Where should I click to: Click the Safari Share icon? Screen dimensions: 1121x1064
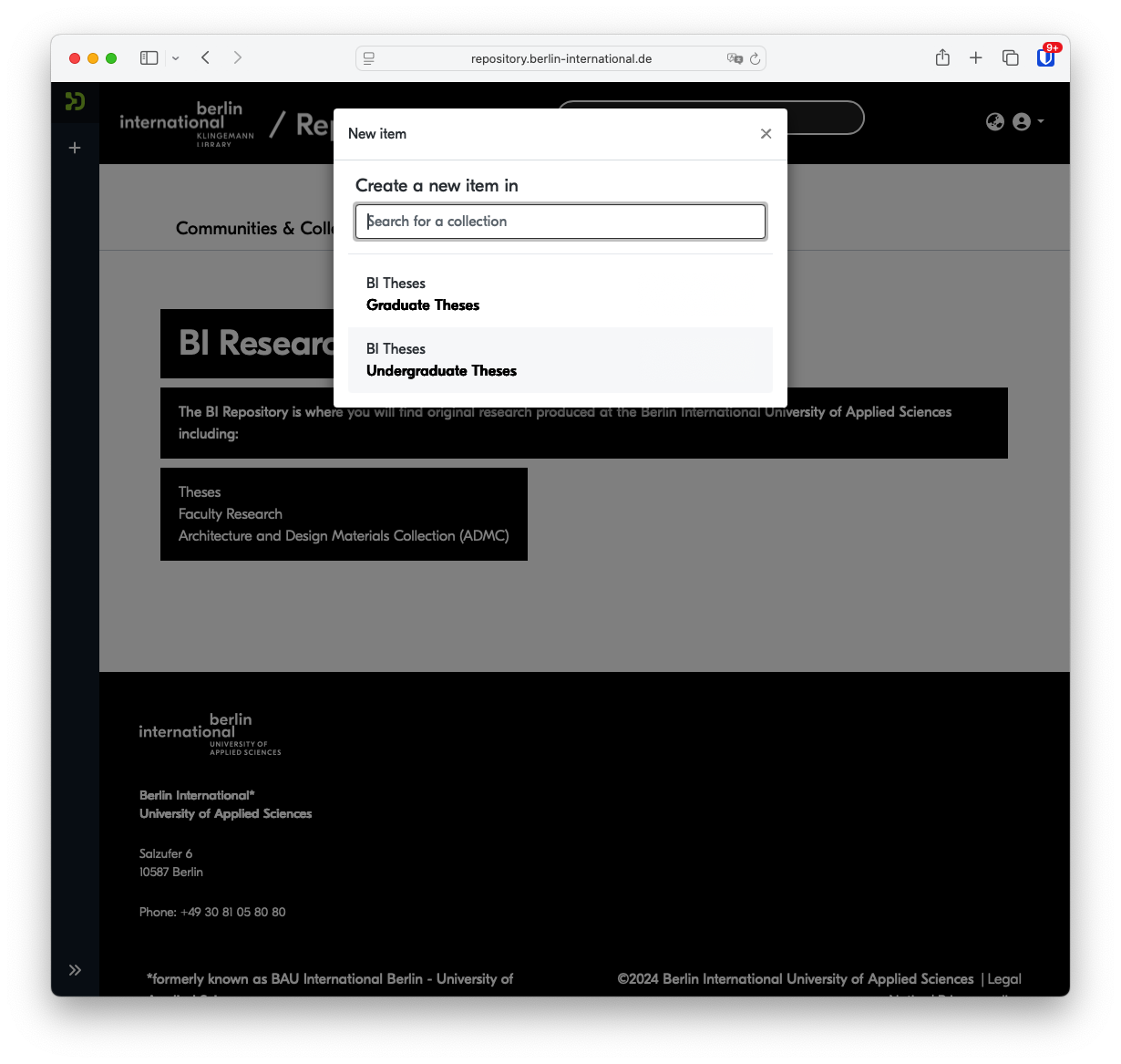pos(942,57)
